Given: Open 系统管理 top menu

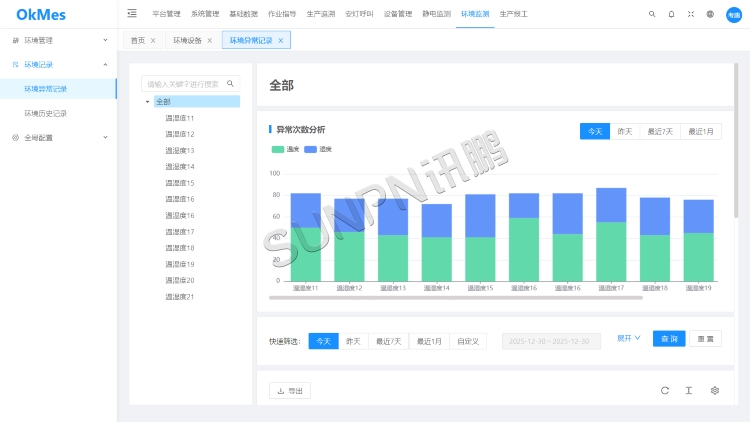Looking at the screenshot, I should point(205,14).
